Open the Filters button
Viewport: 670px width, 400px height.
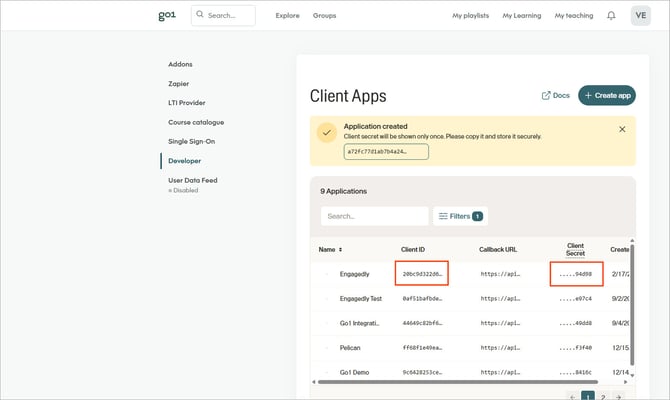click(x=460, y=216)
